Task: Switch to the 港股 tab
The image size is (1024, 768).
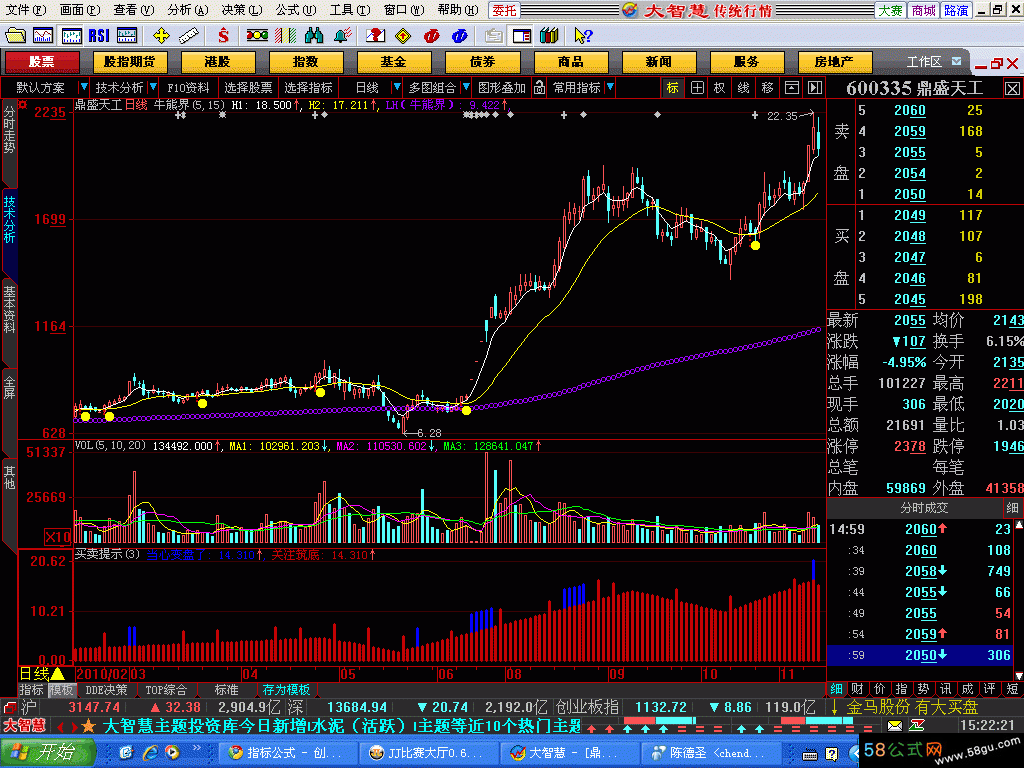Action: (x=217, y=62)
